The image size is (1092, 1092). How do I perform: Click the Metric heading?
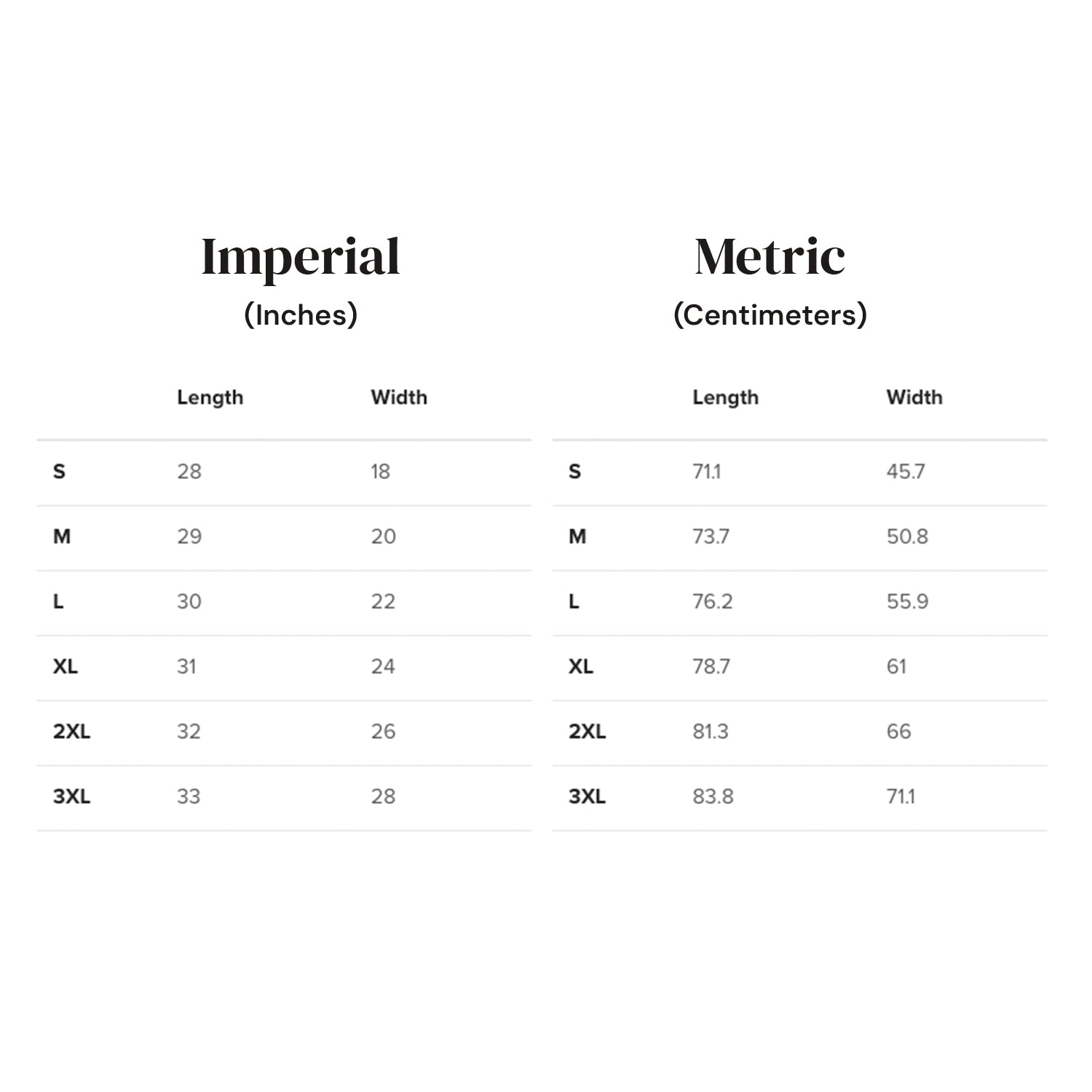(x=769, y=257)
